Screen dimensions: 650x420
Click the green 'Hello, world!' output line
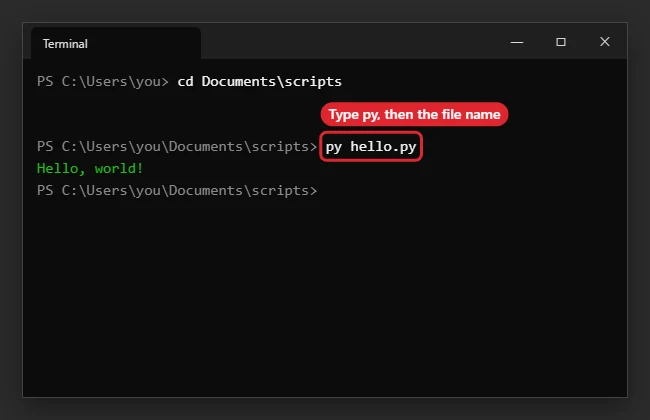point(90,168)
